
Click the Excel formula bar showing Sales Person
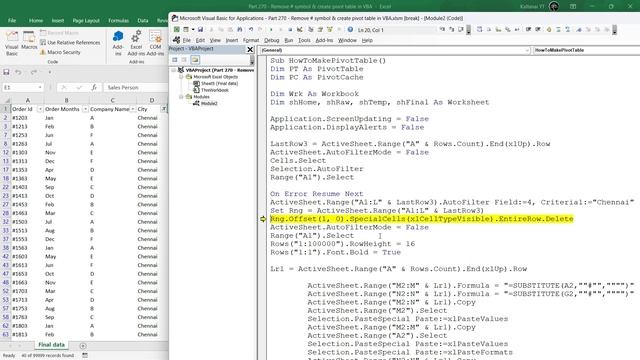[x=136, y=87]
